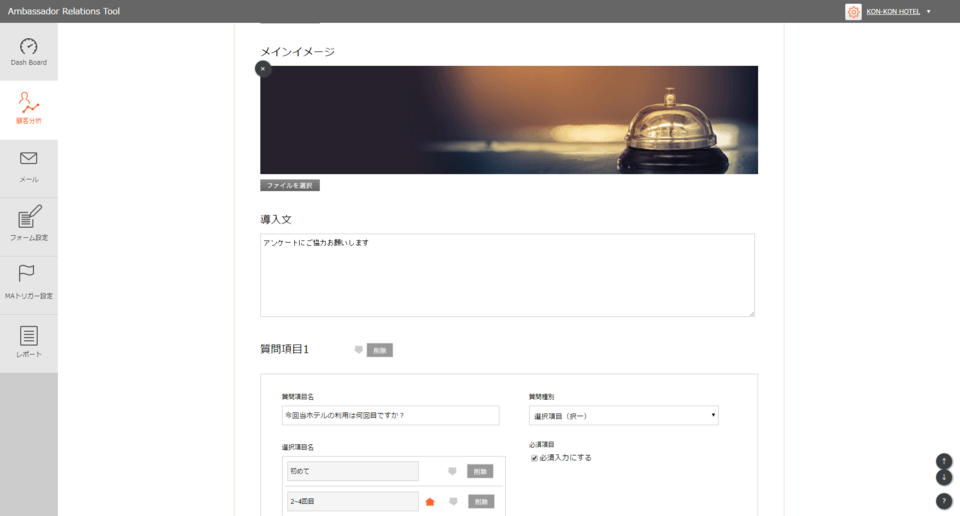Open the メール envelope icon
The image size is (960, 516).
pyautogui.click(x=28, y=167)
